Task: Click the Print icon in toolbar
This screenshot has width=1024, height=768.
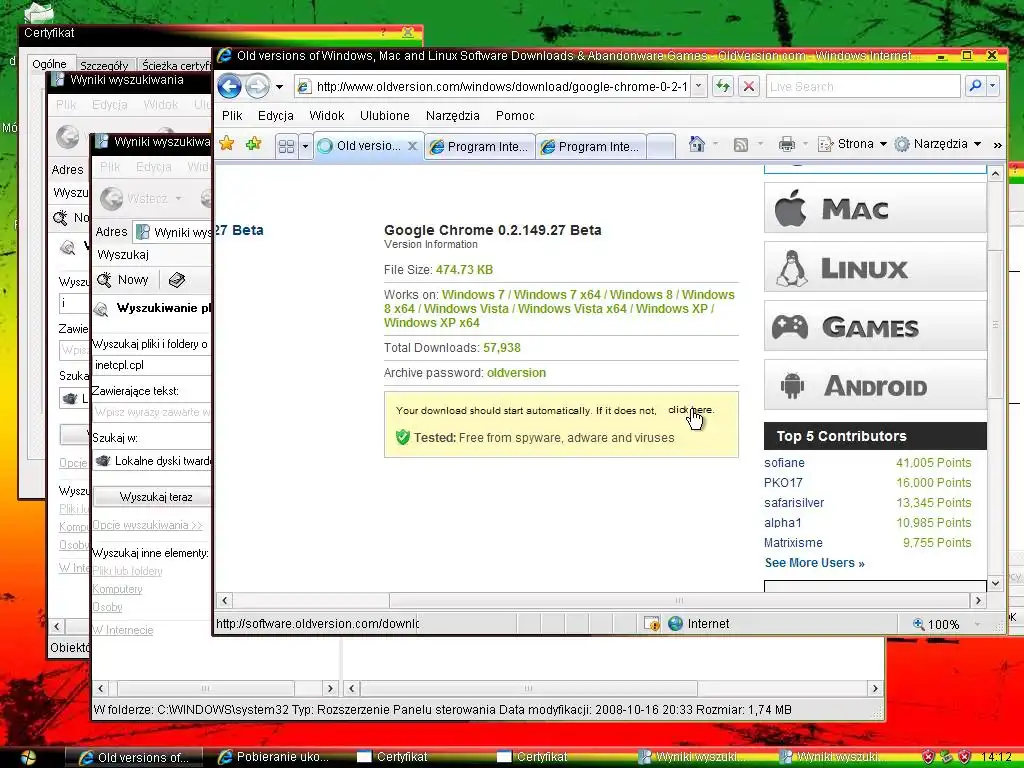Action: point(787,144)
